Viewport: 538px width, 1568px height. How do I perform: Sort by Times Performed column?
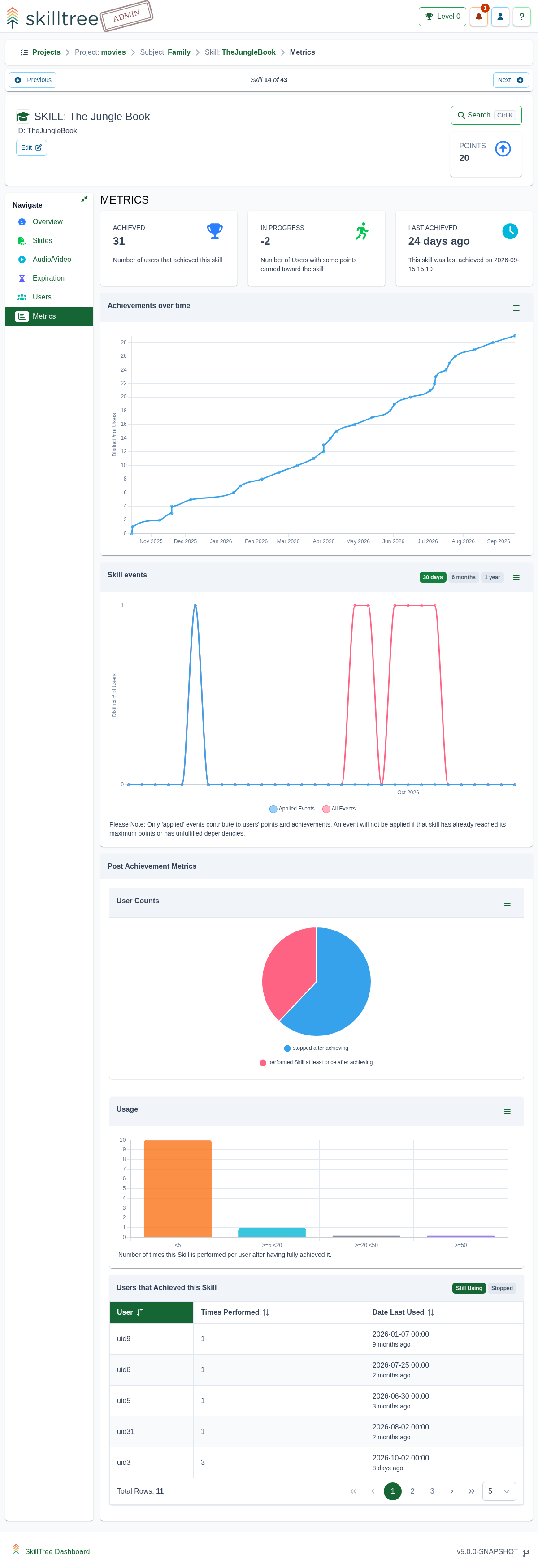tap(279, 1313)
